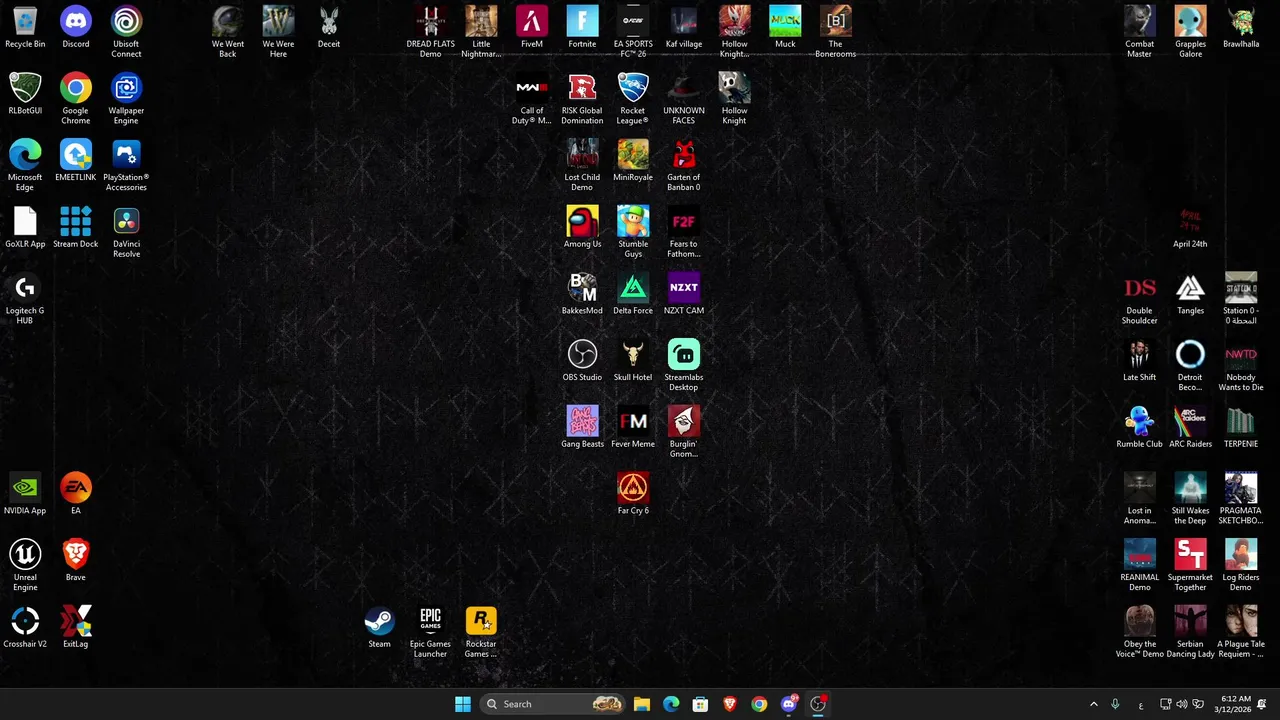Select EA SPORTS FC 26 icon

click(633, 32)
